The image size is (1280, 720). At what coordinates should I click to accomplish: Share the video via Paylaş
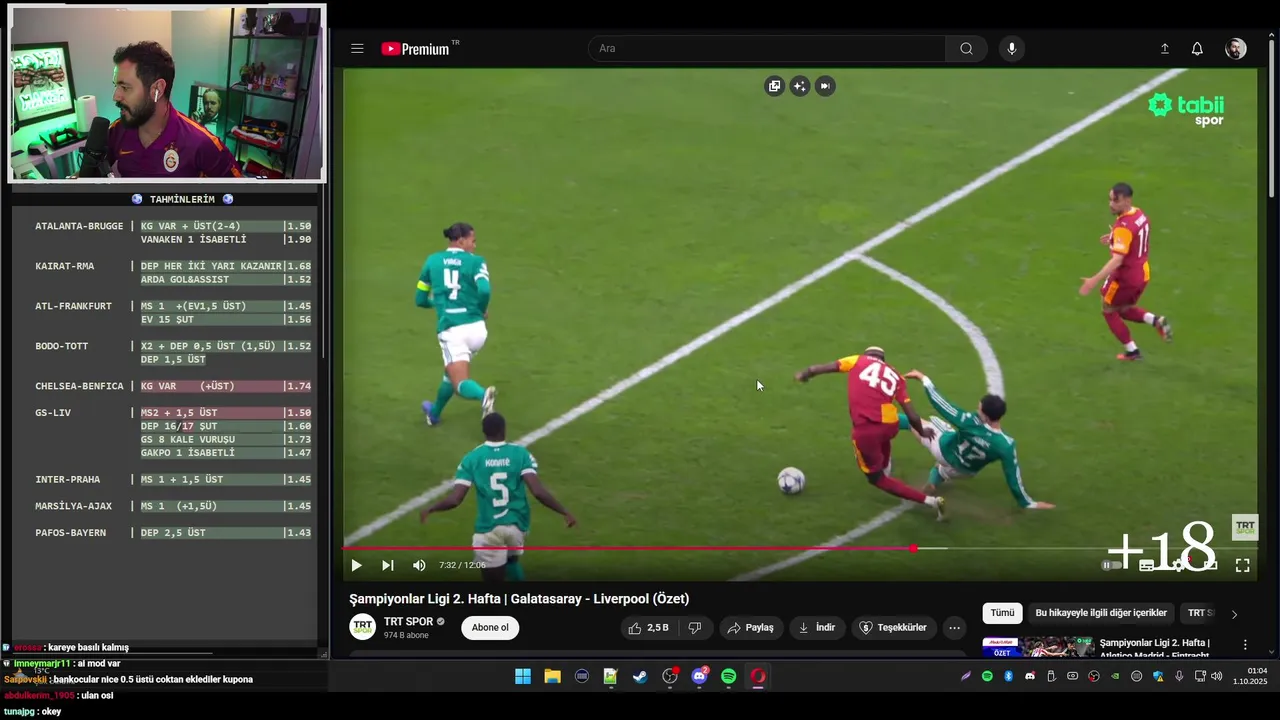point(751,628)
